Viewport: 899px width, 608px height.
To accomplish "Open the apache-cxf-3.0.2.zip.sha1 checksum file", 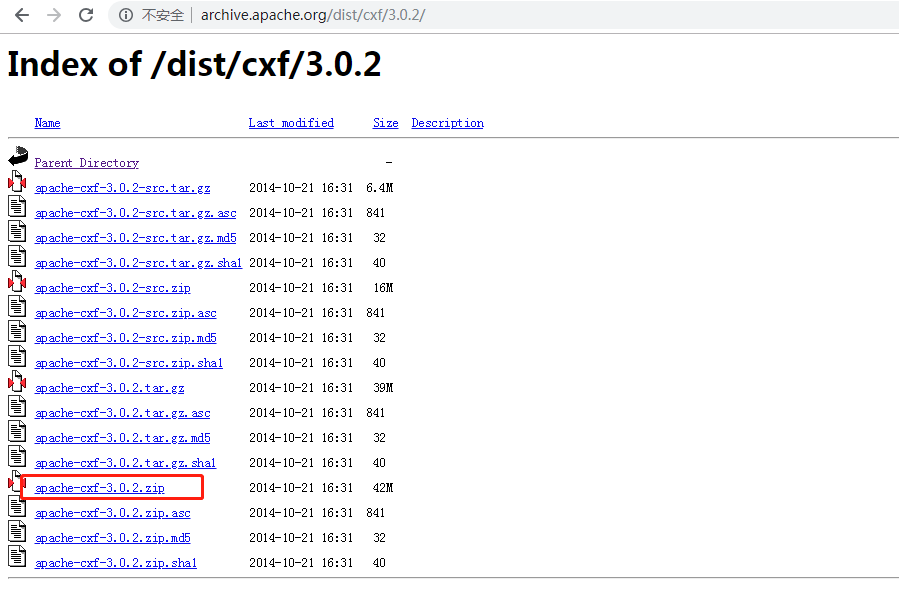I will [115, 562].
